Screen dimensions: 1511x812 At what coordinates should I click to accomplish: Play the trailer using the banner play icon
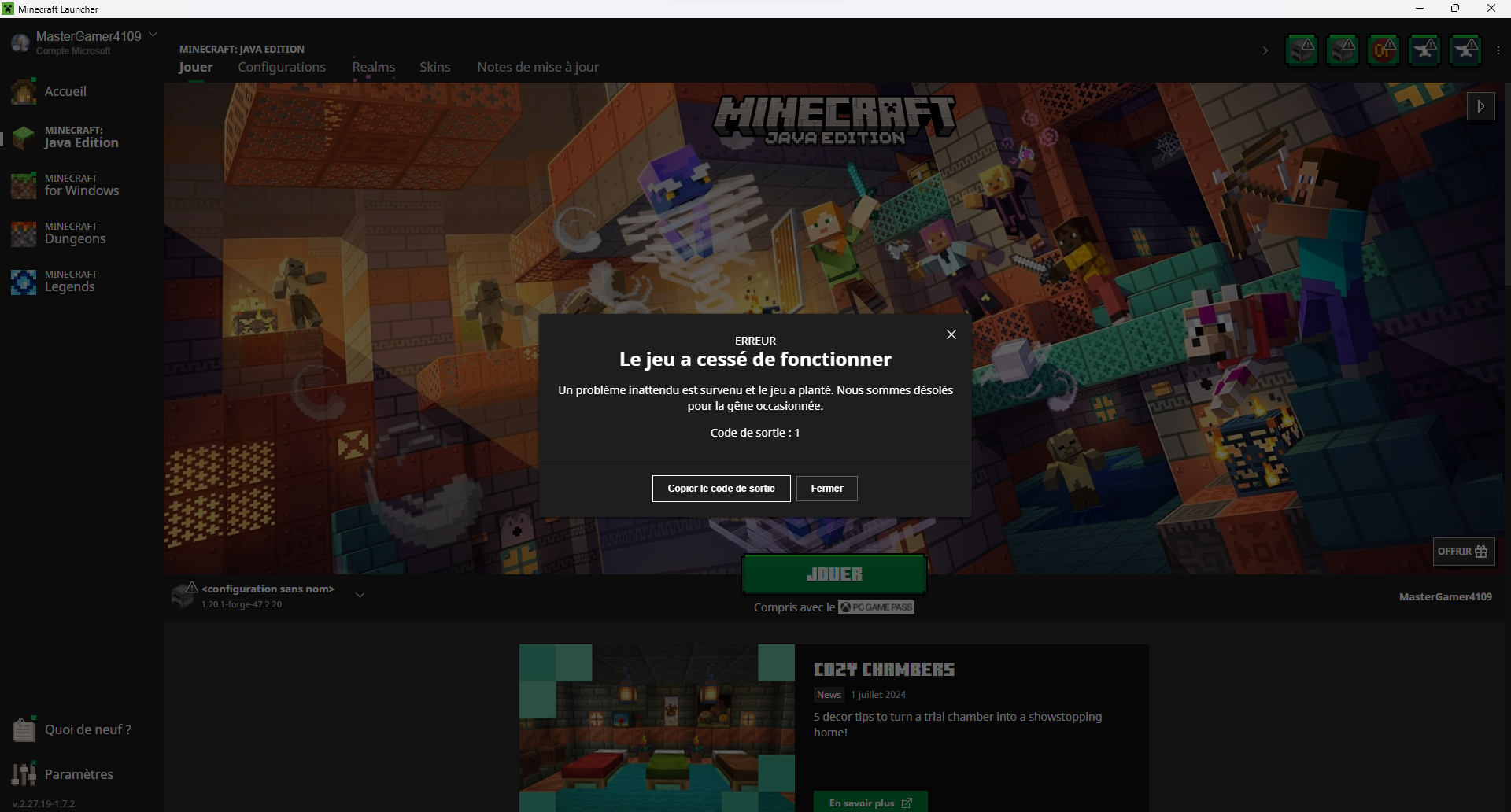coord(1481,106)
